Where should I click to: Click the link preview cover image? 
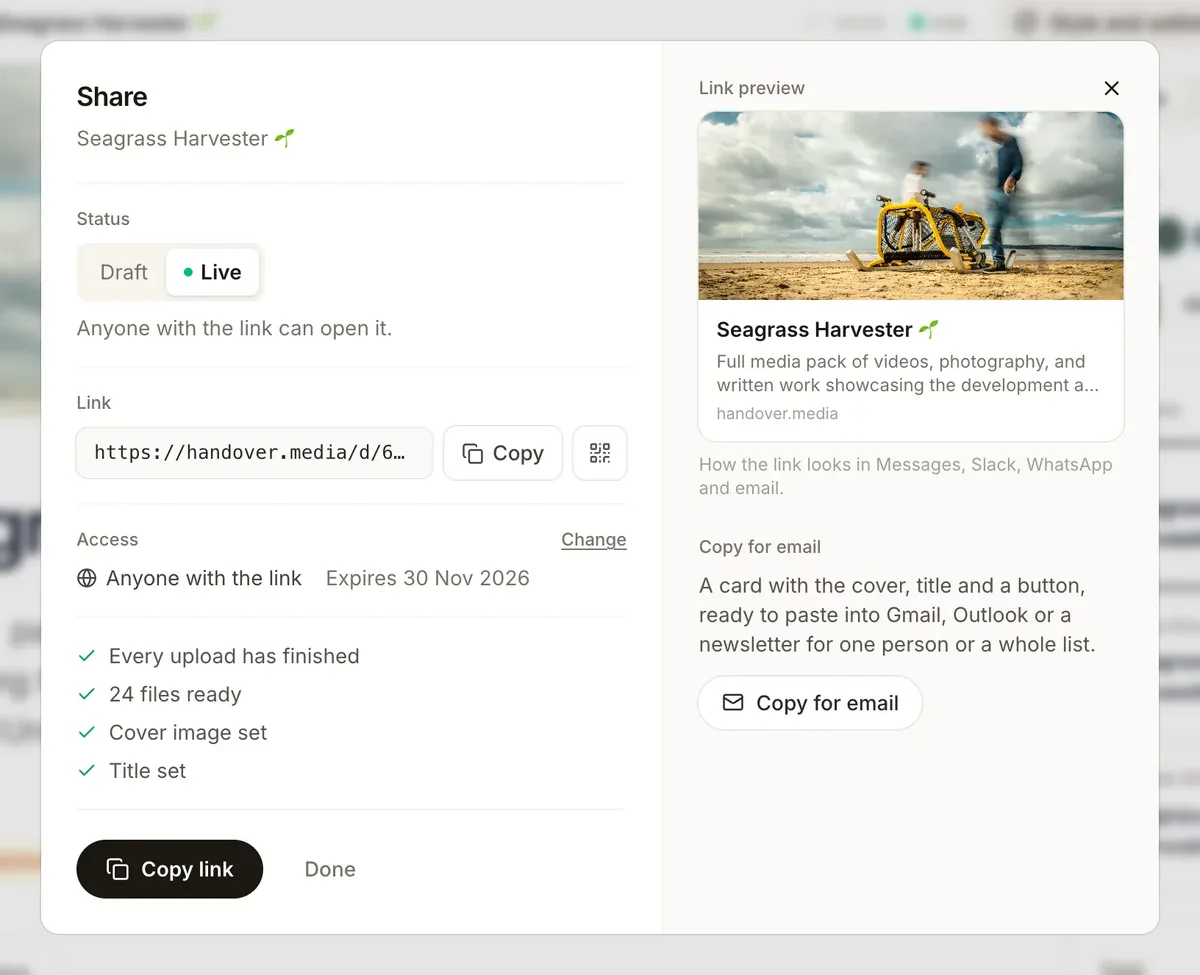[x=911, y=206]
